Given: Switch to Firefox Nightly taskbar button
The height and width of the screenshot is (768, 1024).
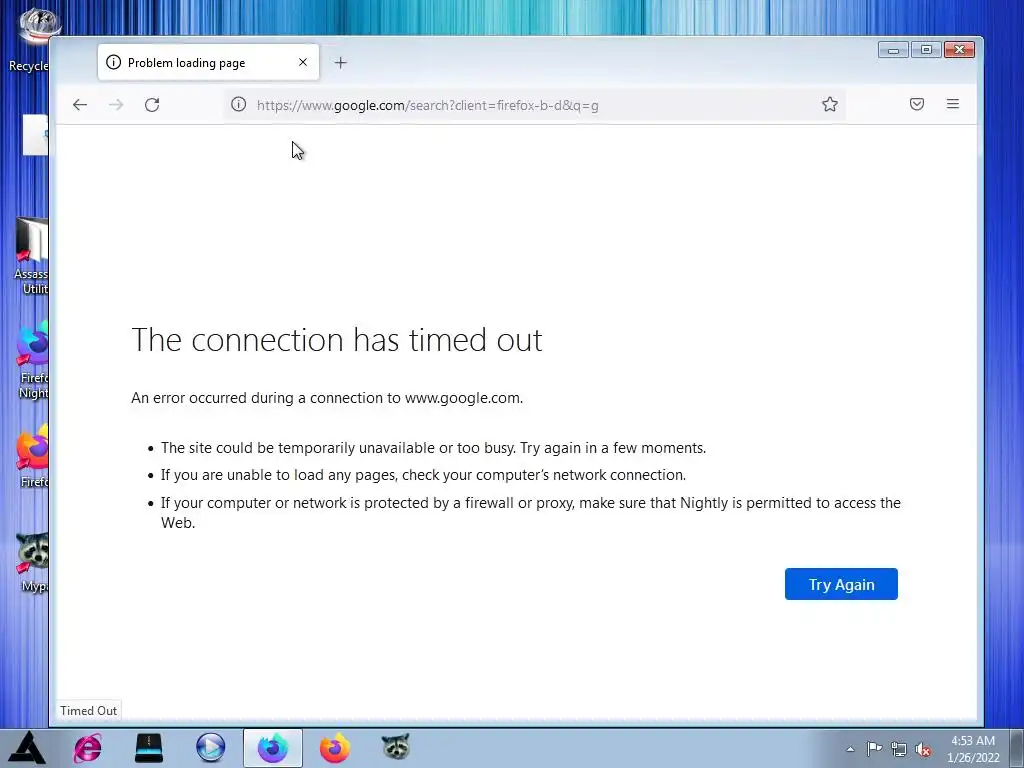Looking at the screenshot, I should pyautogui.click(x=272, y=748).
